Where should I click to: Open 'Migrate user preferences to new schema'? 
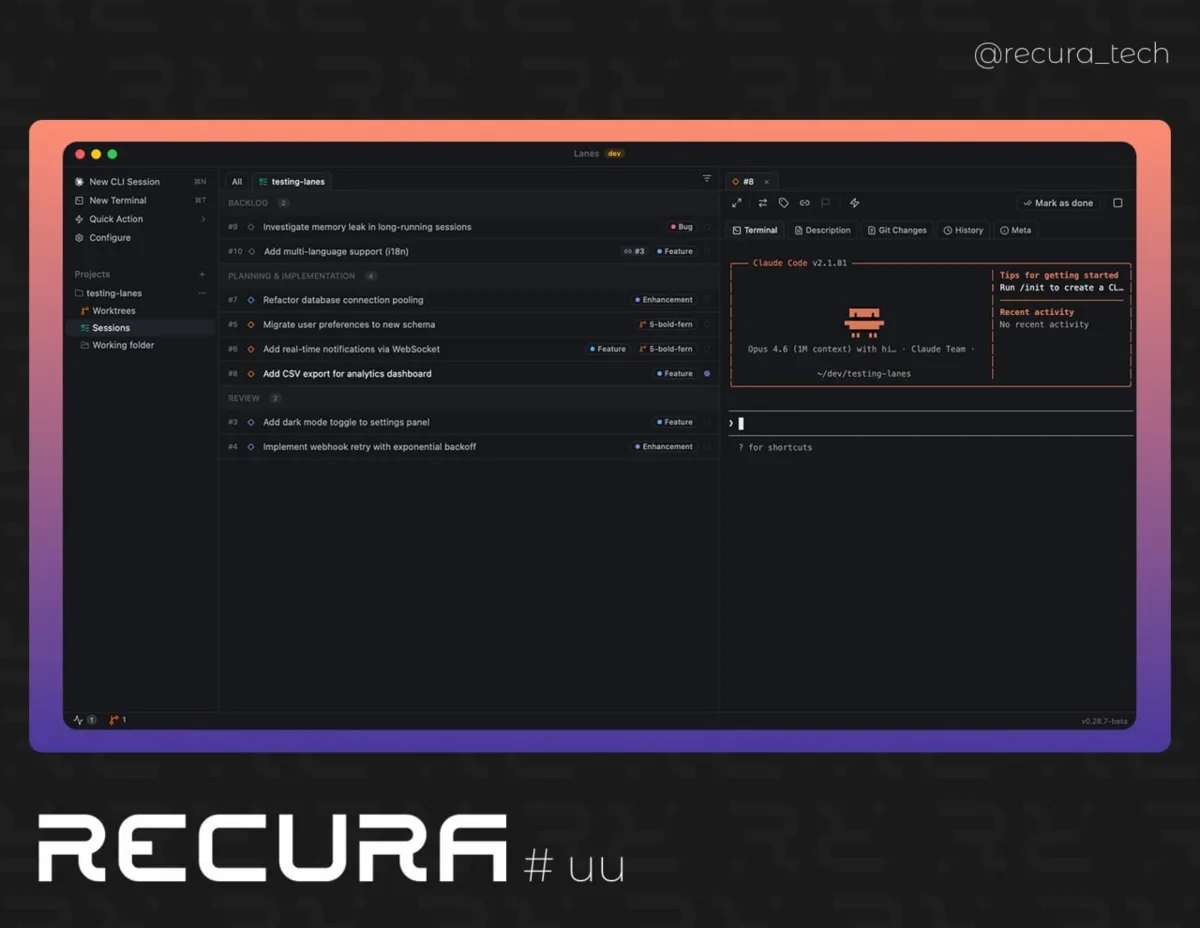click(349, 325)
